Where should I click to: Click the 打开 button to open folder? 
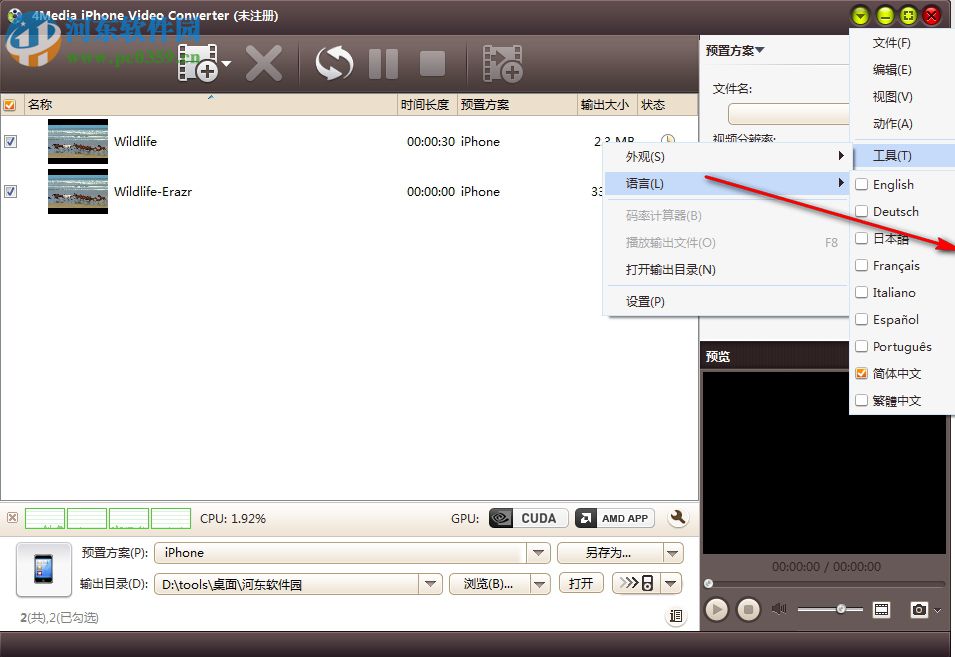tap(581, 583)
